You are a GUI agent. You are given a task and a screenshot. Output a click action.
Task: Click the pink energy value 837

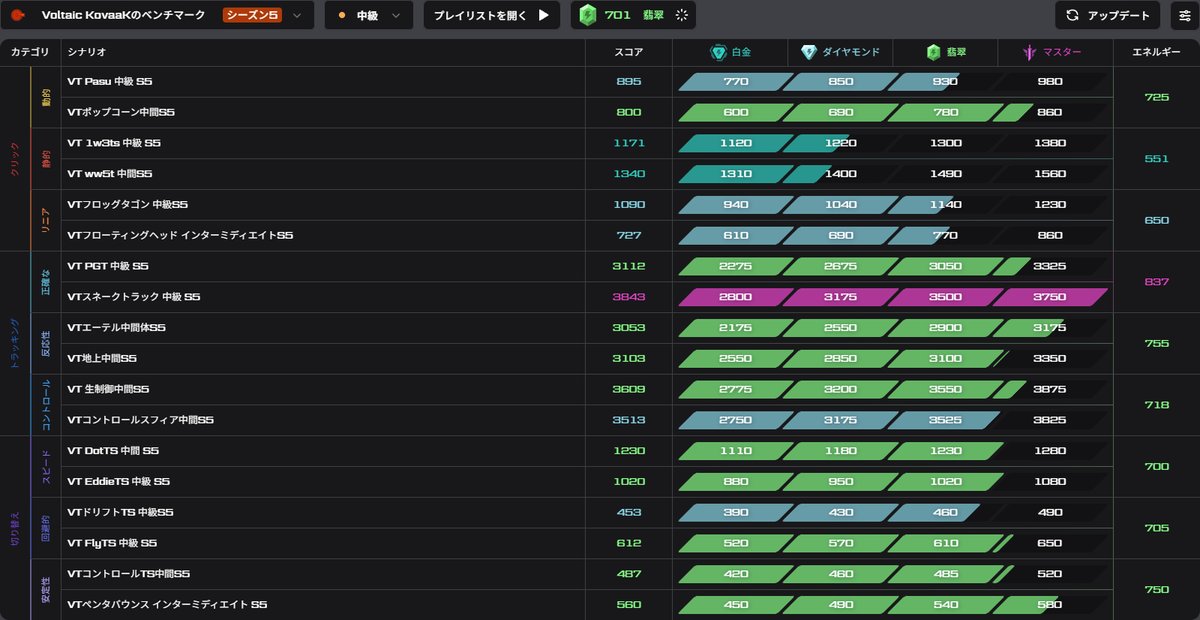pos(1156,282)
